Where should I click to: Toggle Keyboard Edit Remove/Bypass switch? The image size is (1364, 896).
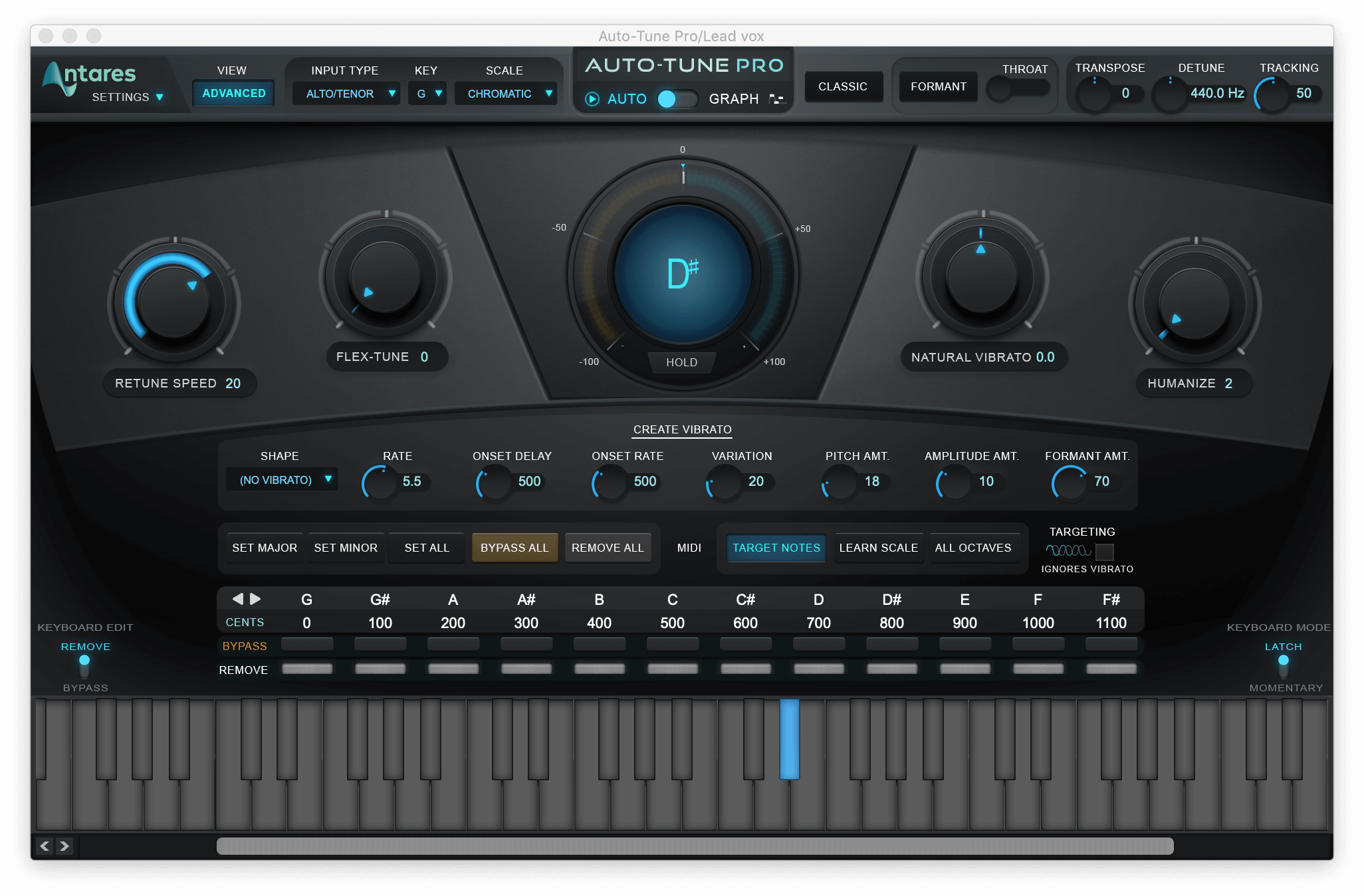pyautogui.click(x=84, y=667)
